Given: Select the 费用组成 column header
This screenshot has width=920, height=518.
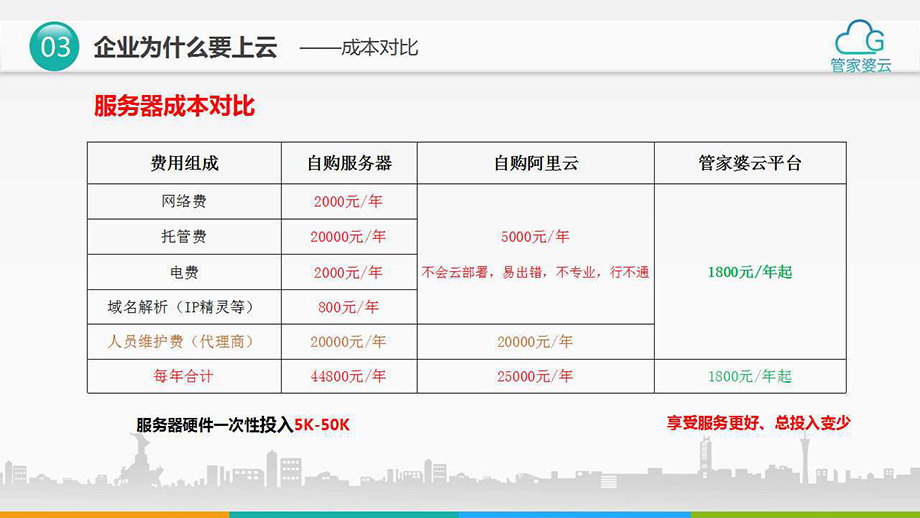Looking at the screenshot, I should coord(184,163).
